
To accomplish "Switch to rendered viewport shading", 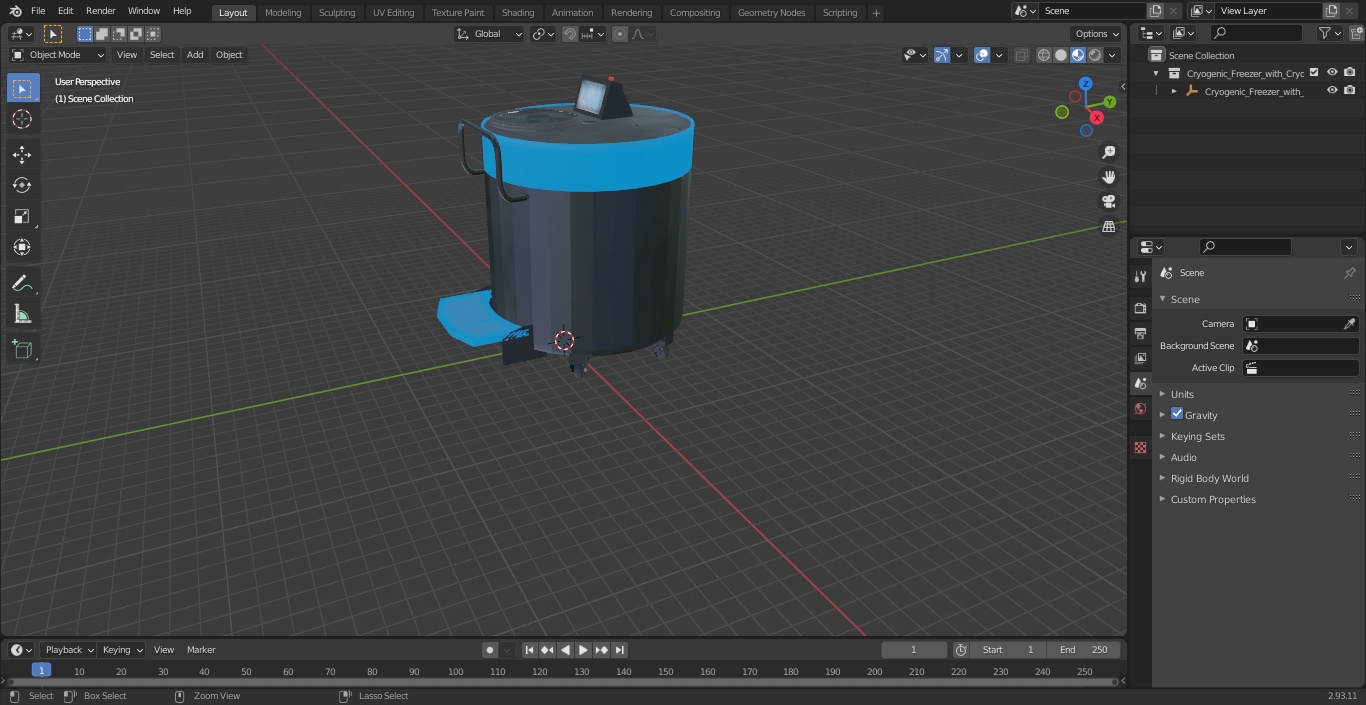I will point(1095,55).
